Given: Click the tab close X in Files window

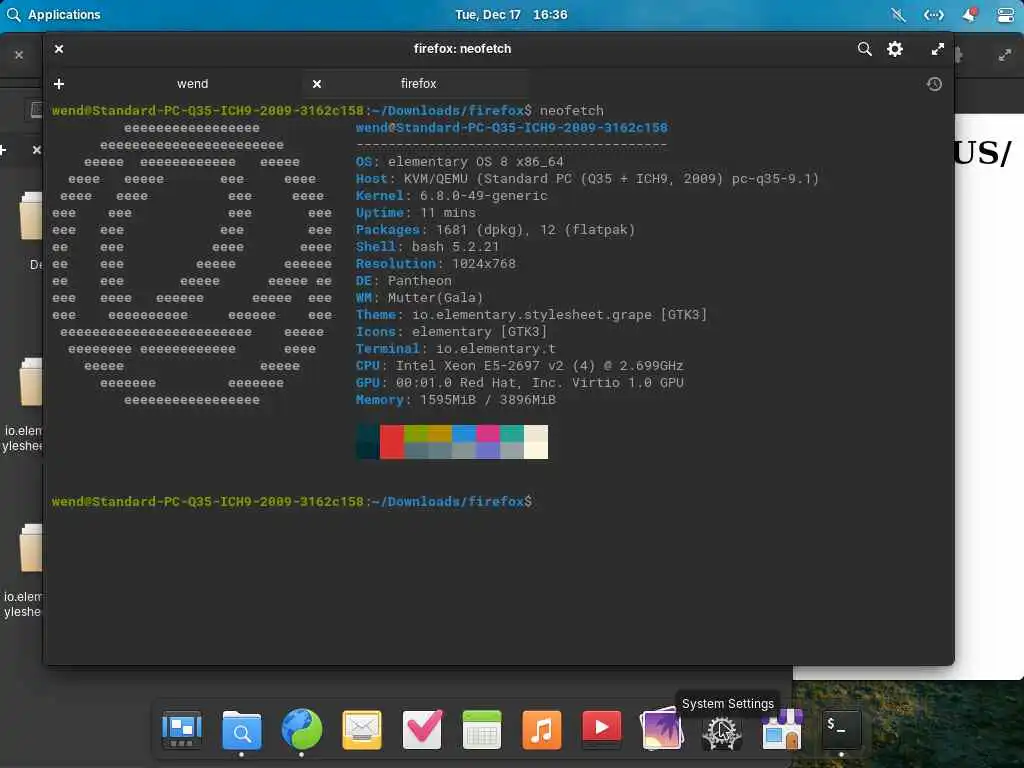Looking at the screenshot, I should coord(37,150).
